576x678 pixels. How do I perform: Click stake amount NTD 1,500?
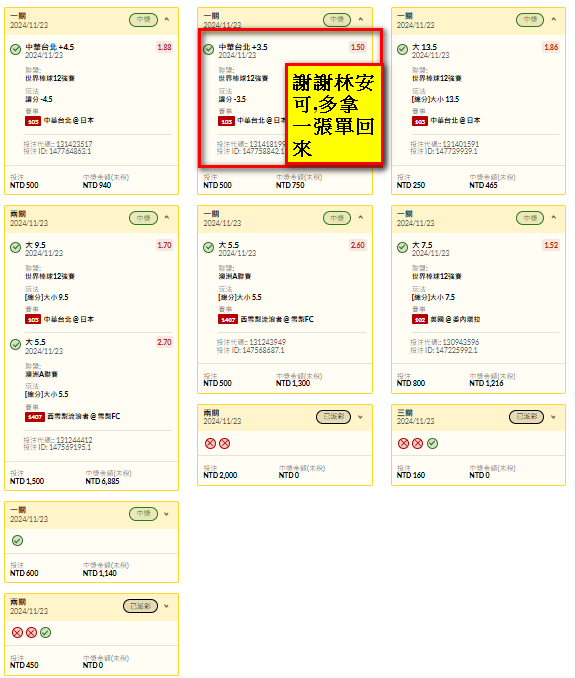tap(27, 481)
